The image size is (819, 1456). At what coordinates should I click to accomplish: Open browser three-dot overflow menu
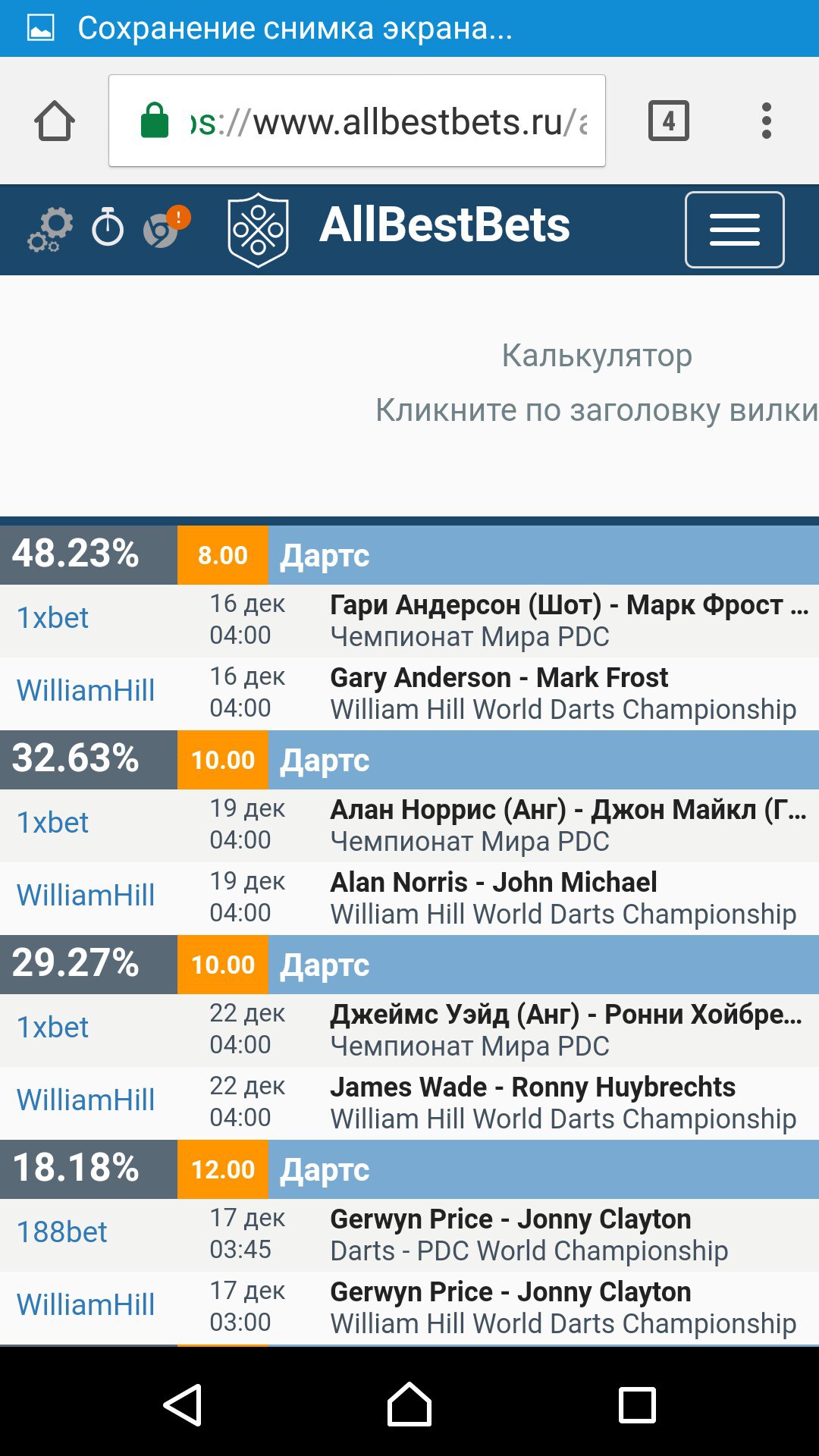point(767,121)
